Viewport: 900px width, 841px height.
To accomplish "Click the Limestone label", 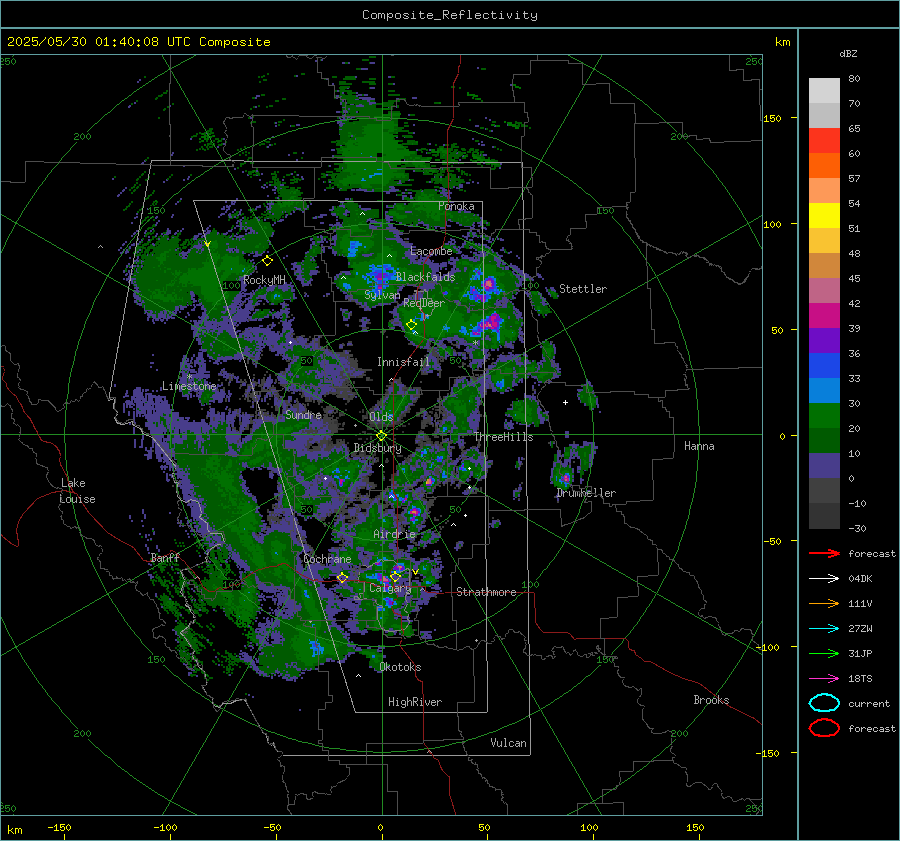I will pyautogui.click(x=189, y=386).
